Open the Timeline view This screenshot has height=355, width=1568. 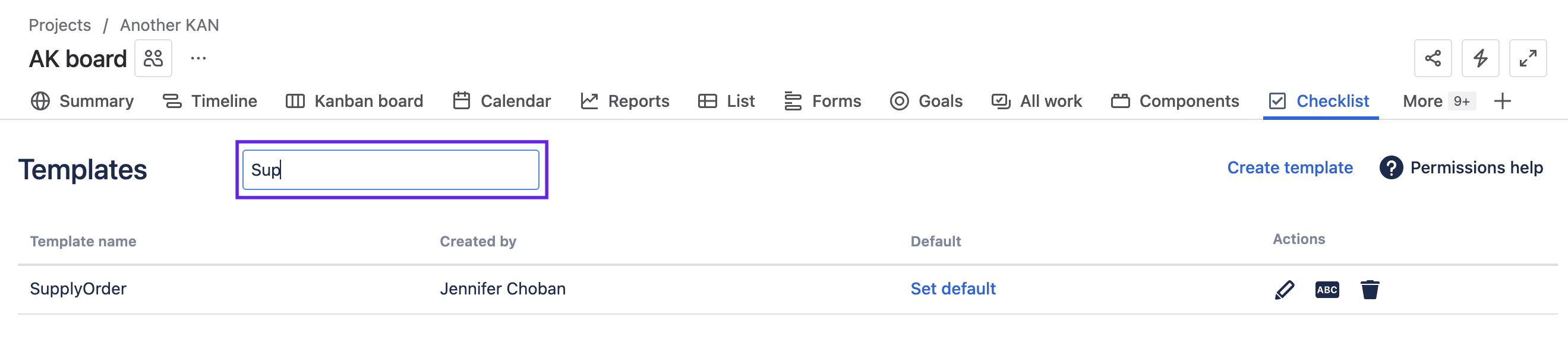(210, 101)
